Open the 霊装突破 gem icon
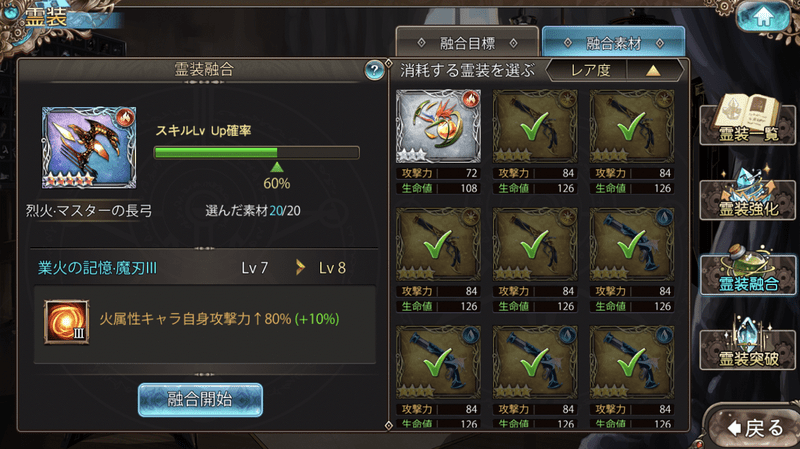800x449 pixels. click(747, 344)
